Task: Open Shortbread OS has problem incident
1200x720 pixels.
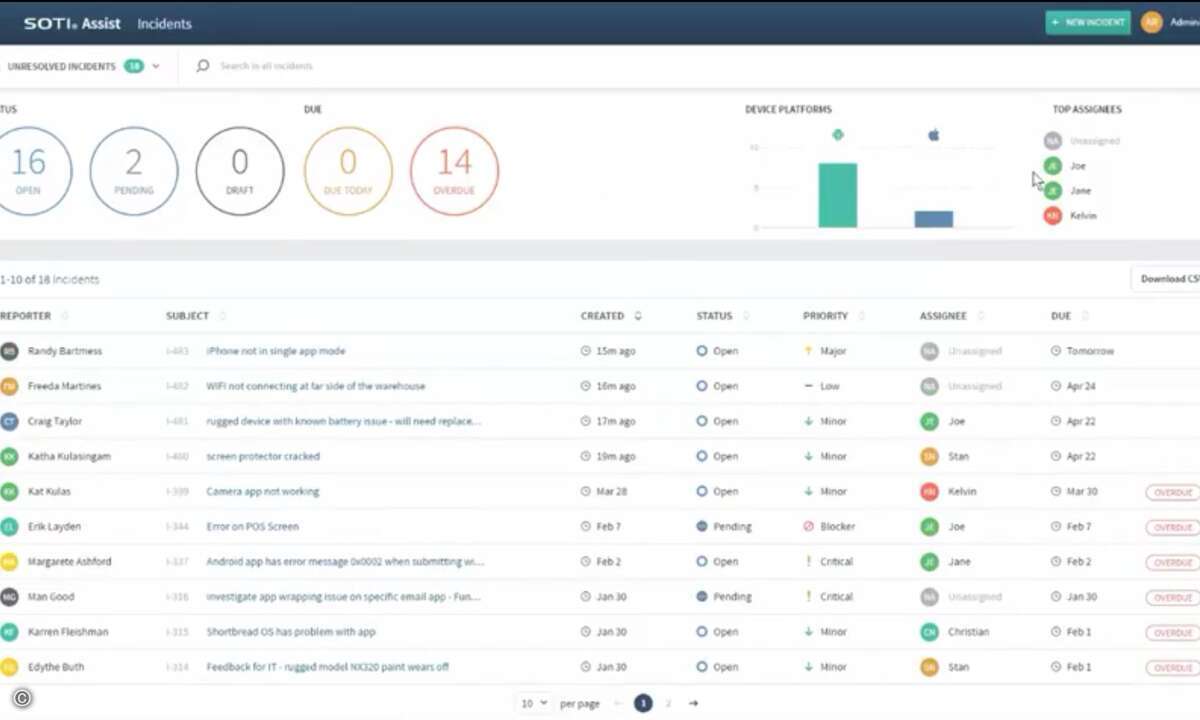Action: coord(291,631)
